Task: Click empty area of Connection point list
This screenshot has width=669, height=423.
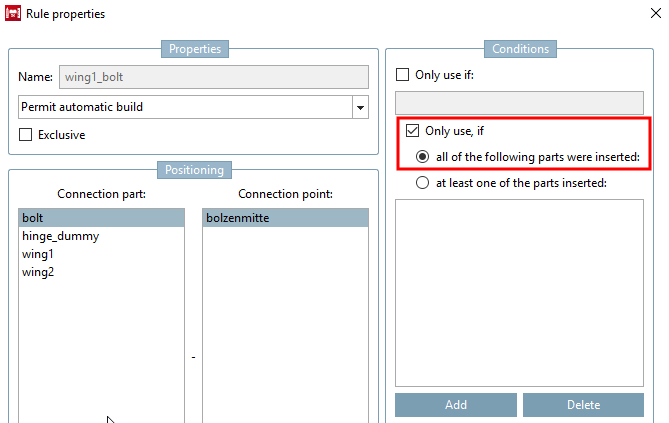Action: click(x=285, y=320)
